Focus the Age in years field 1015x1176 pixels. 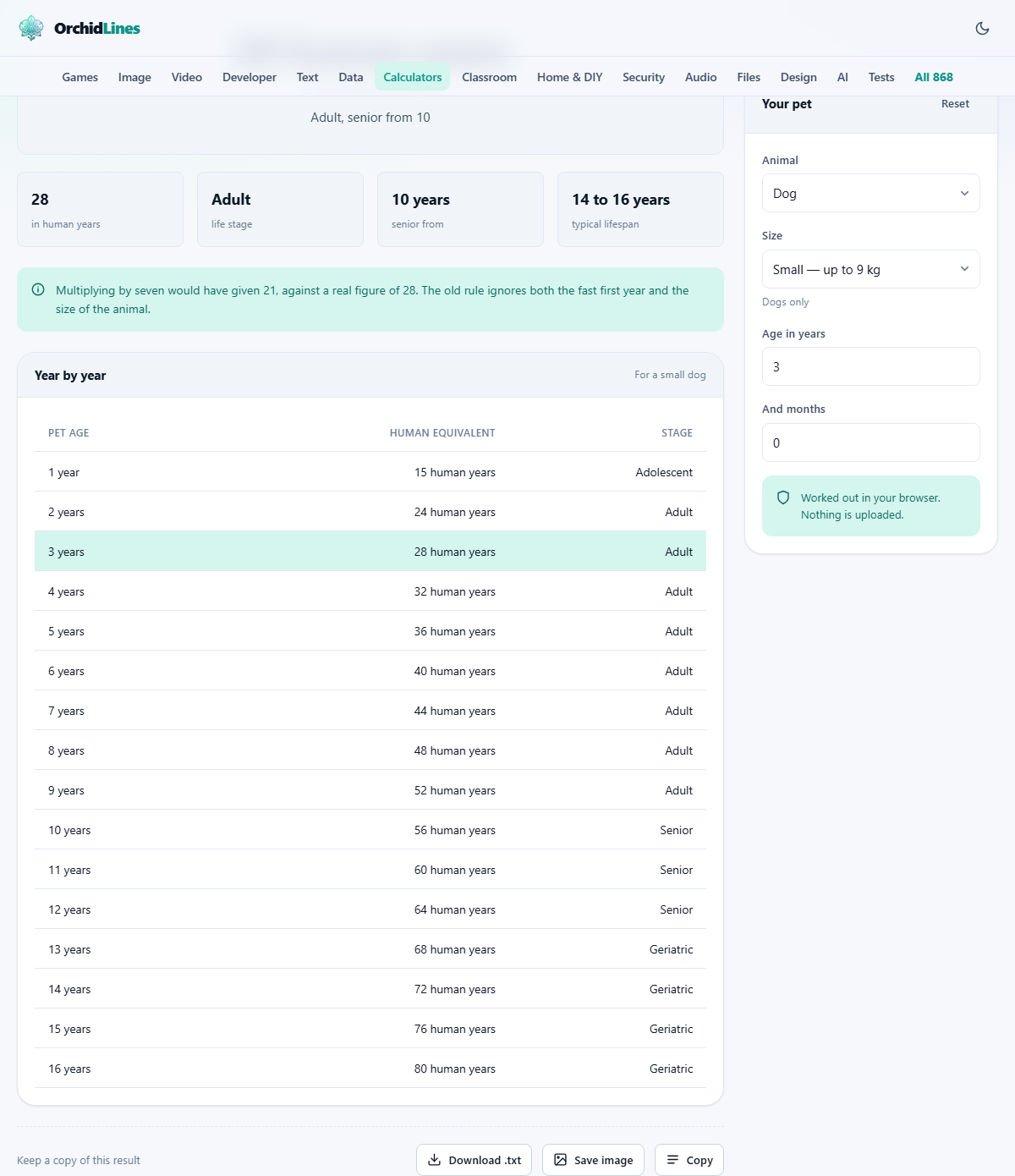(870, 366)
